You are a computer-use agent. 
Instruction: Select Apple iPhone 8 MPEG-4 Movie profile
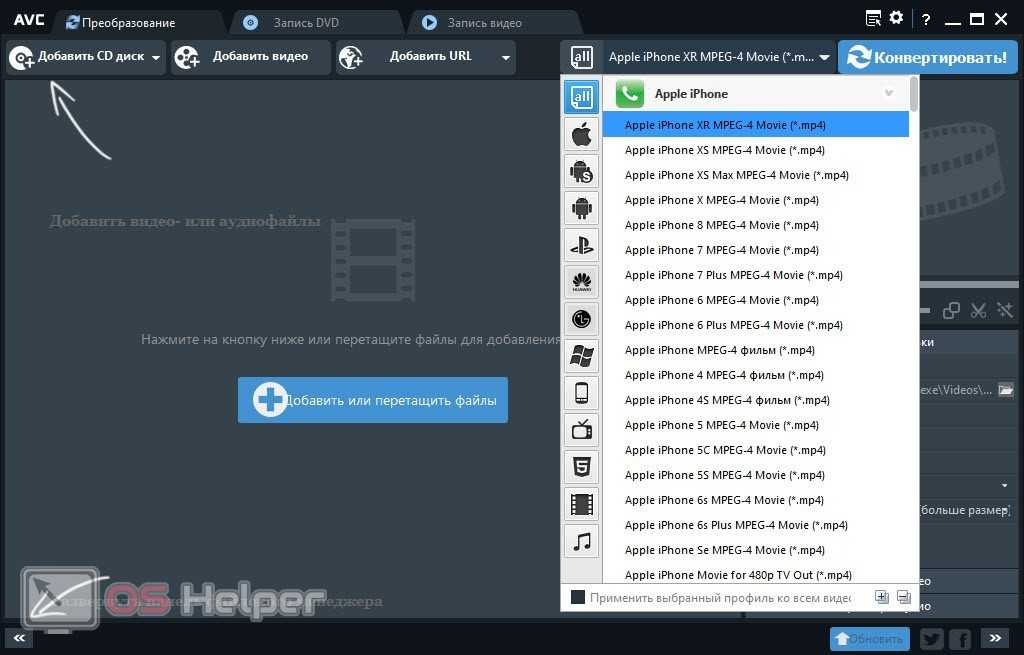pyautogui.click(x=721, y=225)
